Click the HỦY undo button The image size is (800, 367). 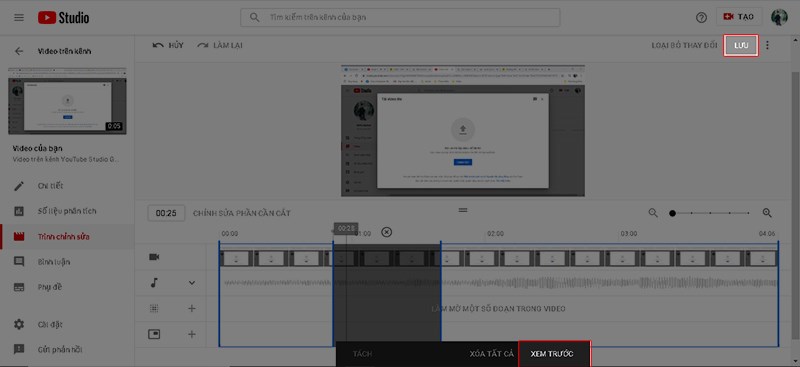(168, 45)
